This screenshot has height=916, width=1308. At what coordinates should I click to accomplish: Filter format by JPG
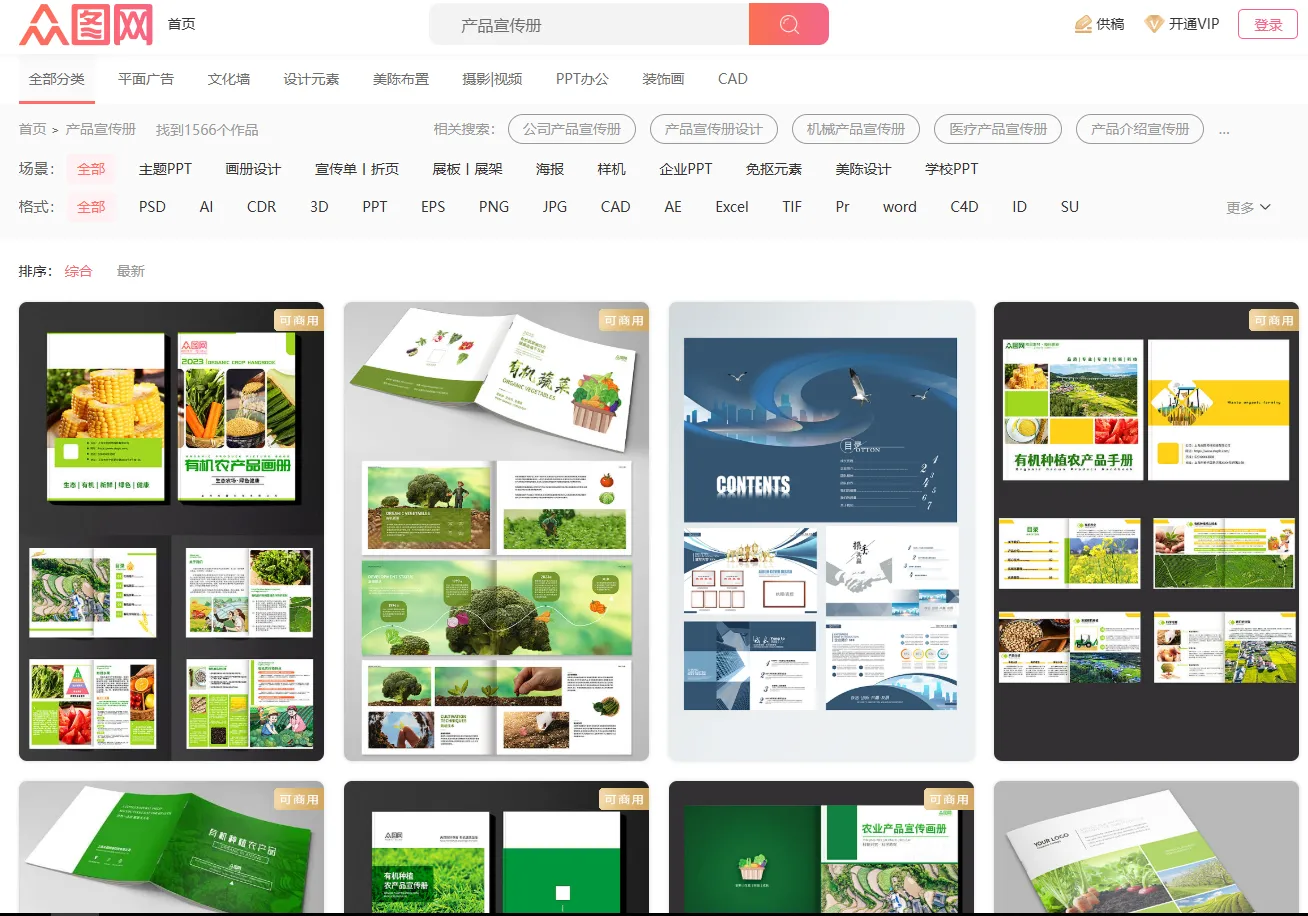555,207
